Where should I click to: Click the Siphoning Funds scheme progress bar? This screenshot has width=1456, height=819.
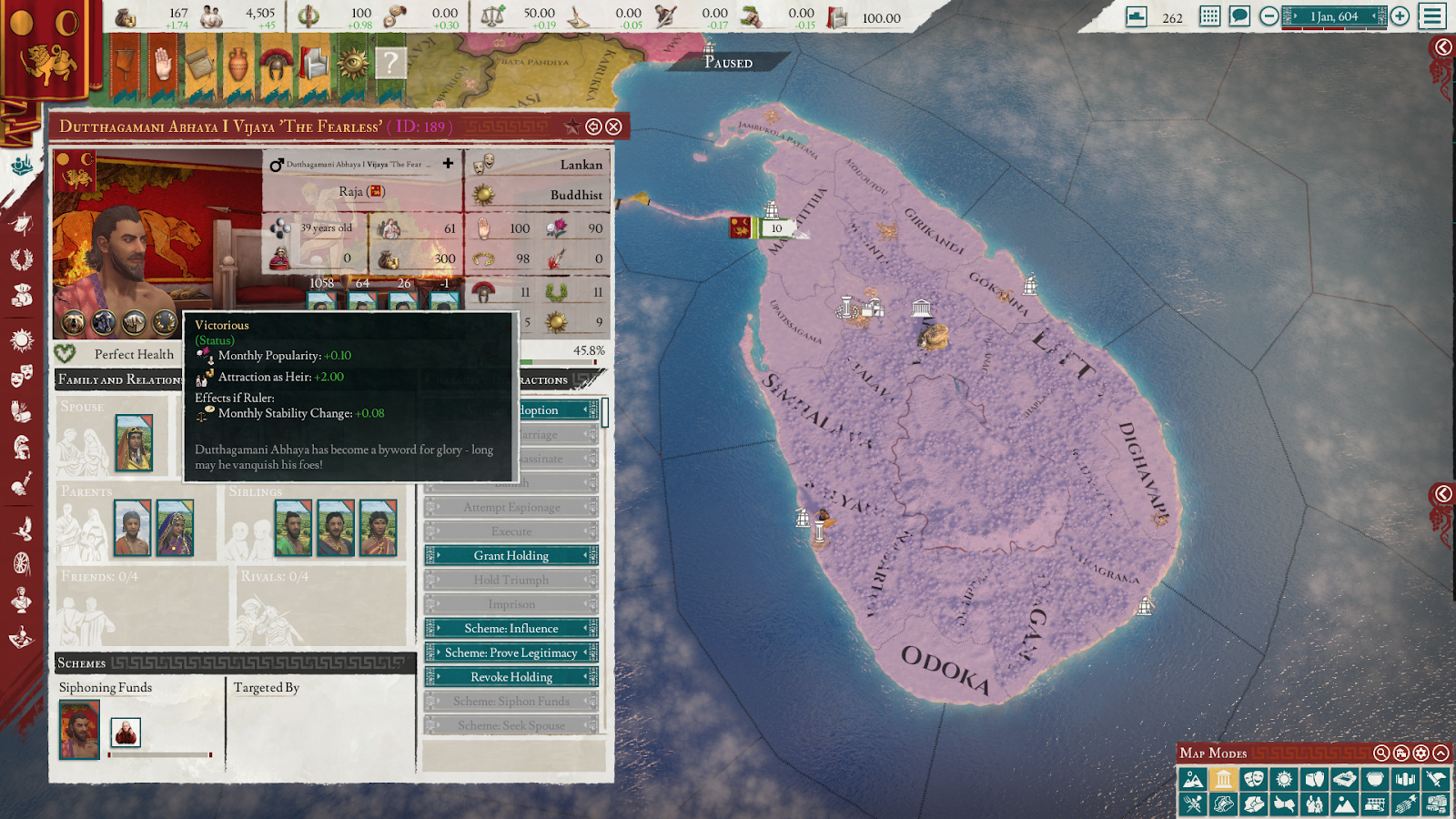click(160, 754)
